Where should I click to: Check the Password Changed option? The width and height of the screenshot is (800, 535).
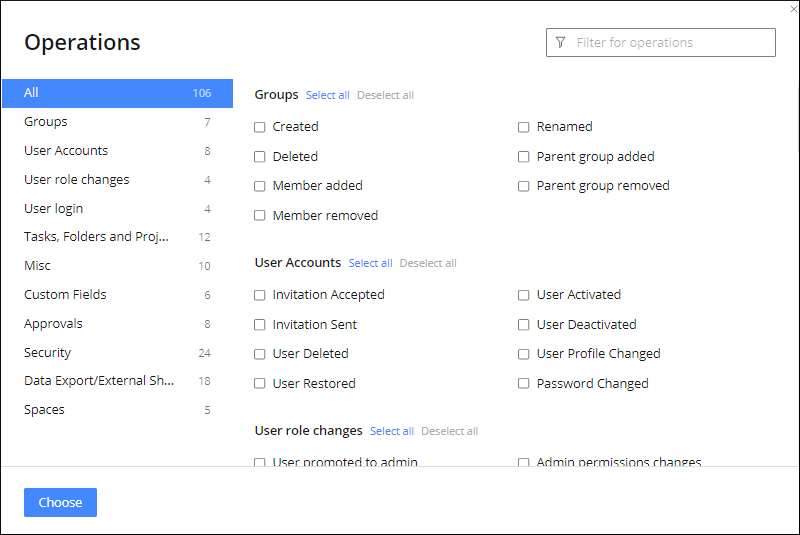[524, 384]
